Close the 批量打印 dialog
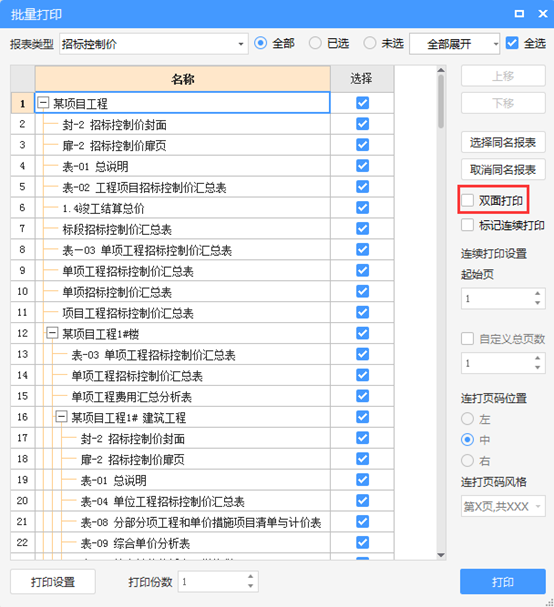This screenshot has height=607, width=554. coord(543,14)
